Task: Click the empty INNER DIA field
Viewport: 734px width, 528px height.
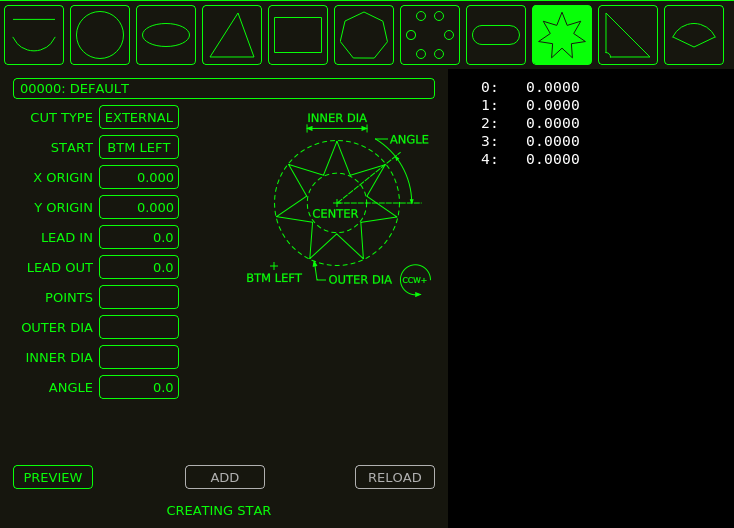Action: coord(139,357)
